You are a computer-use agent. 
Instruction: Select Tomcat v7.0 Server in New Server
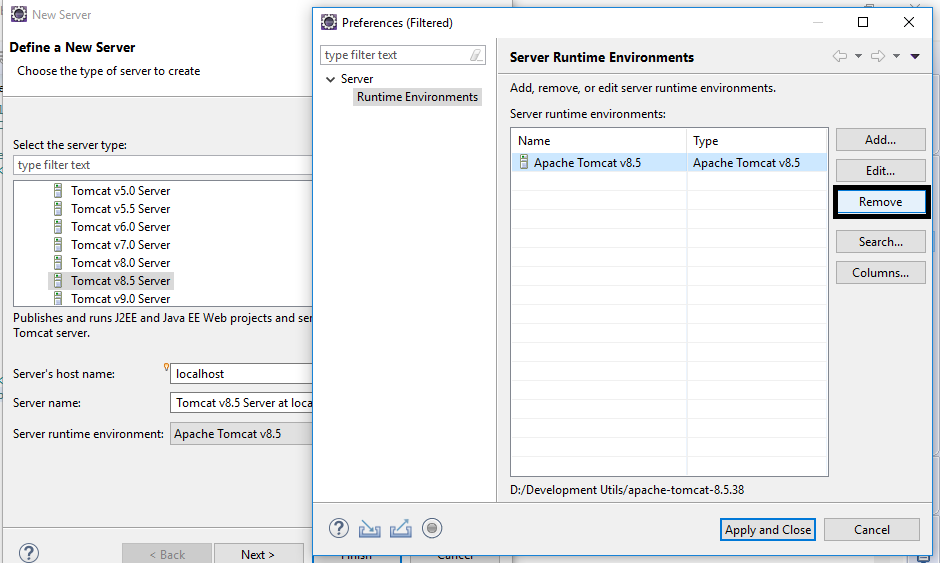(120, 245)
